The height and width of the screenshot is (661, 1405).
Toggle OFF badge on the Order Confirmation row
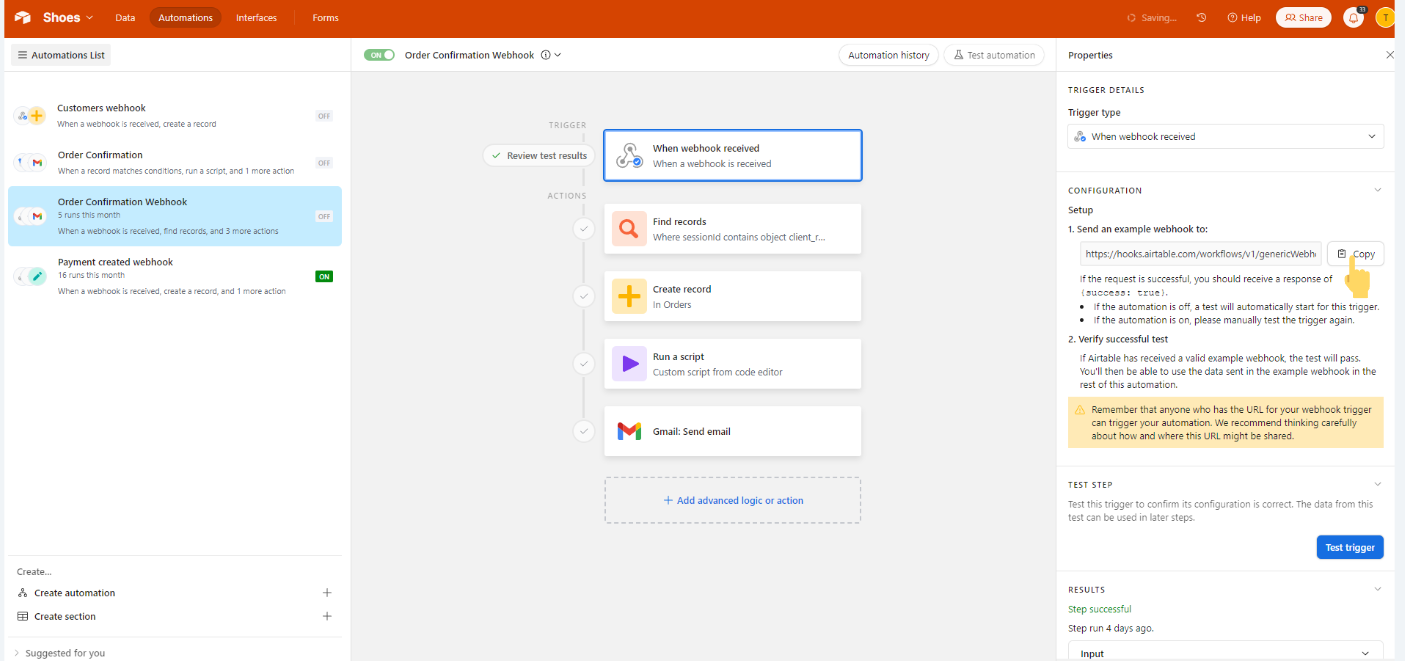[x=324, y=163]
